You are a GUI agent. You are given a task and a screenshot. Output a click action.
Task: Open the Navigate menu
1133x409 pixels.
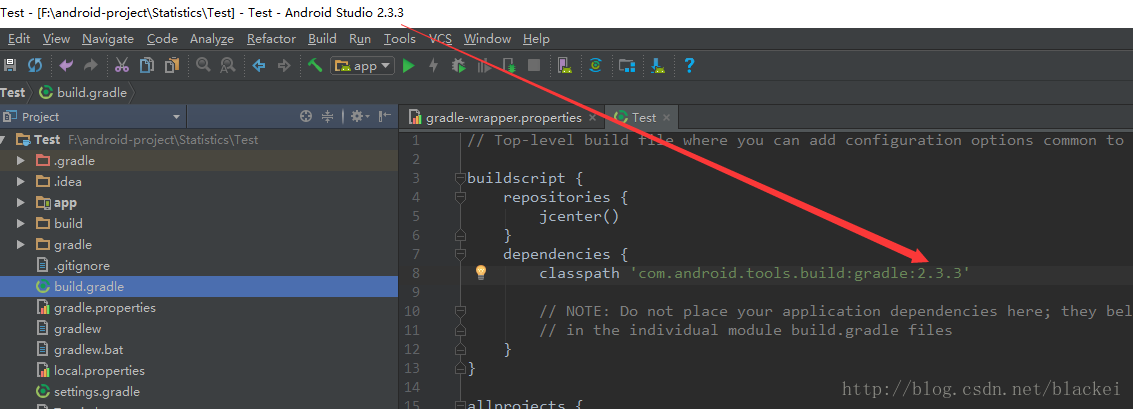(x=108, y=39)
